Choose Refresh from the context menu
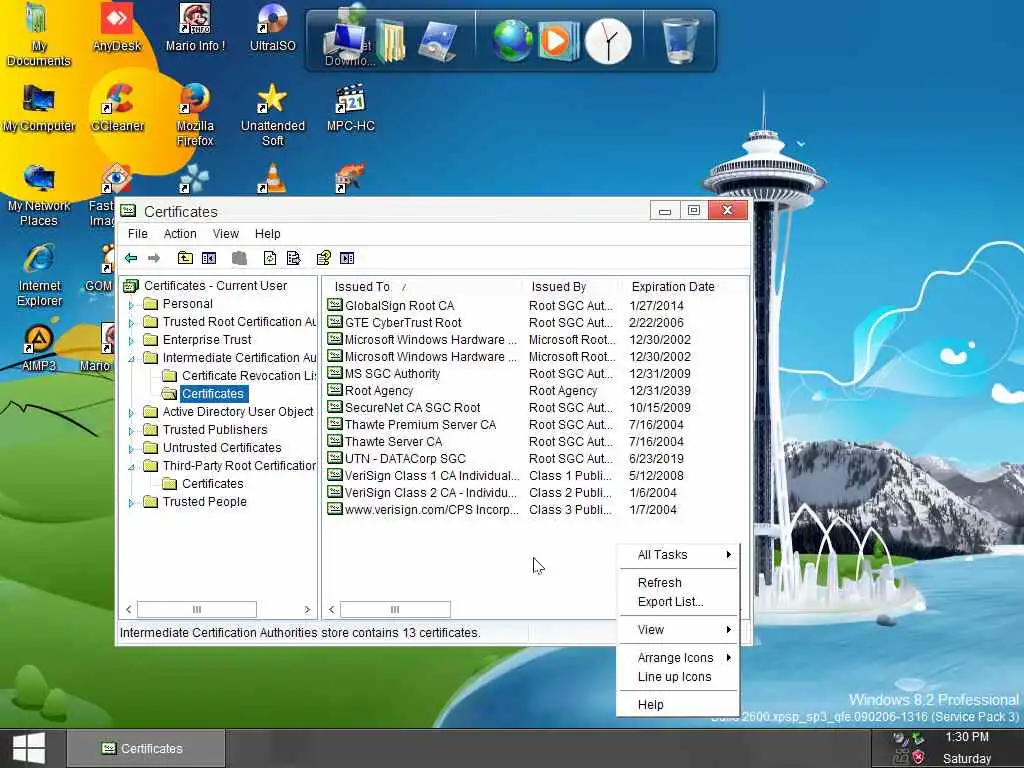 pos(678,583)
